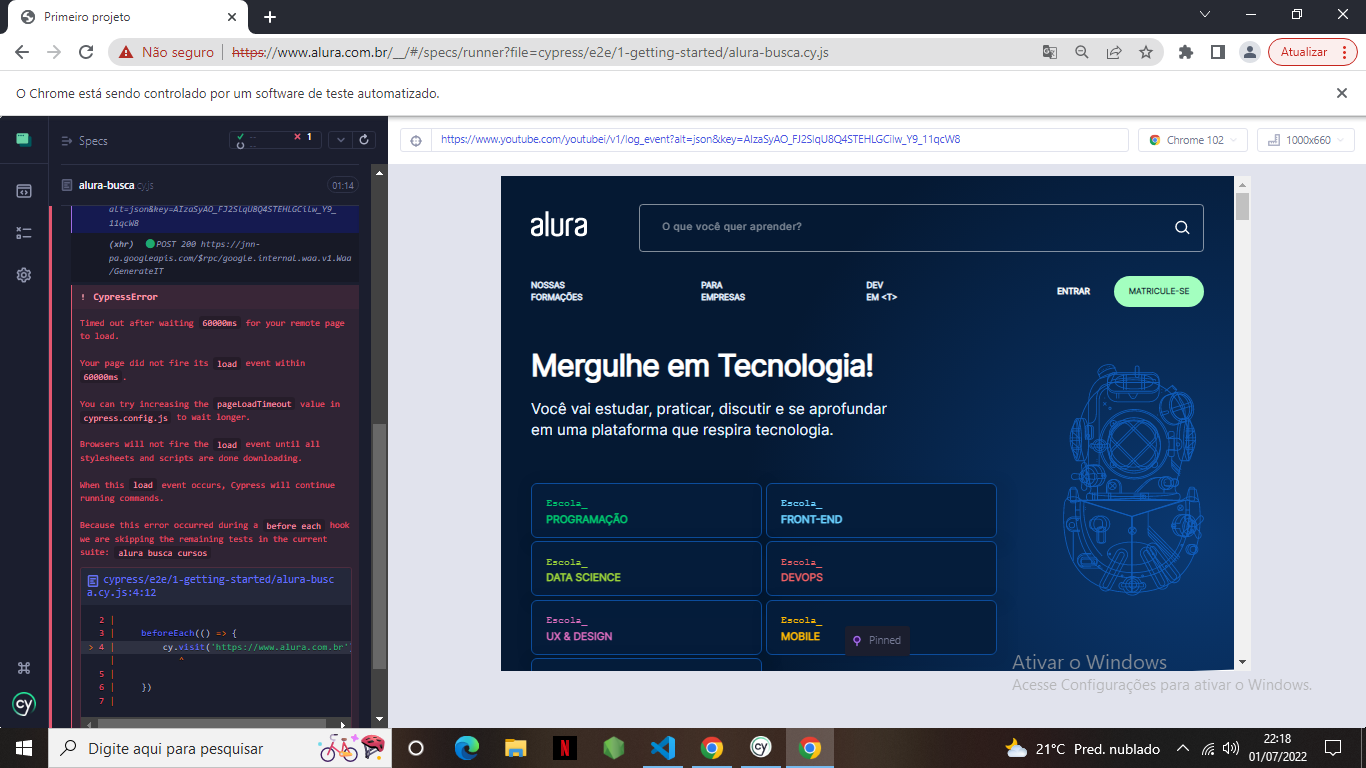Click cy.visit line 4 in code frame
1366x768 pixels.
(x=216, y=647)
